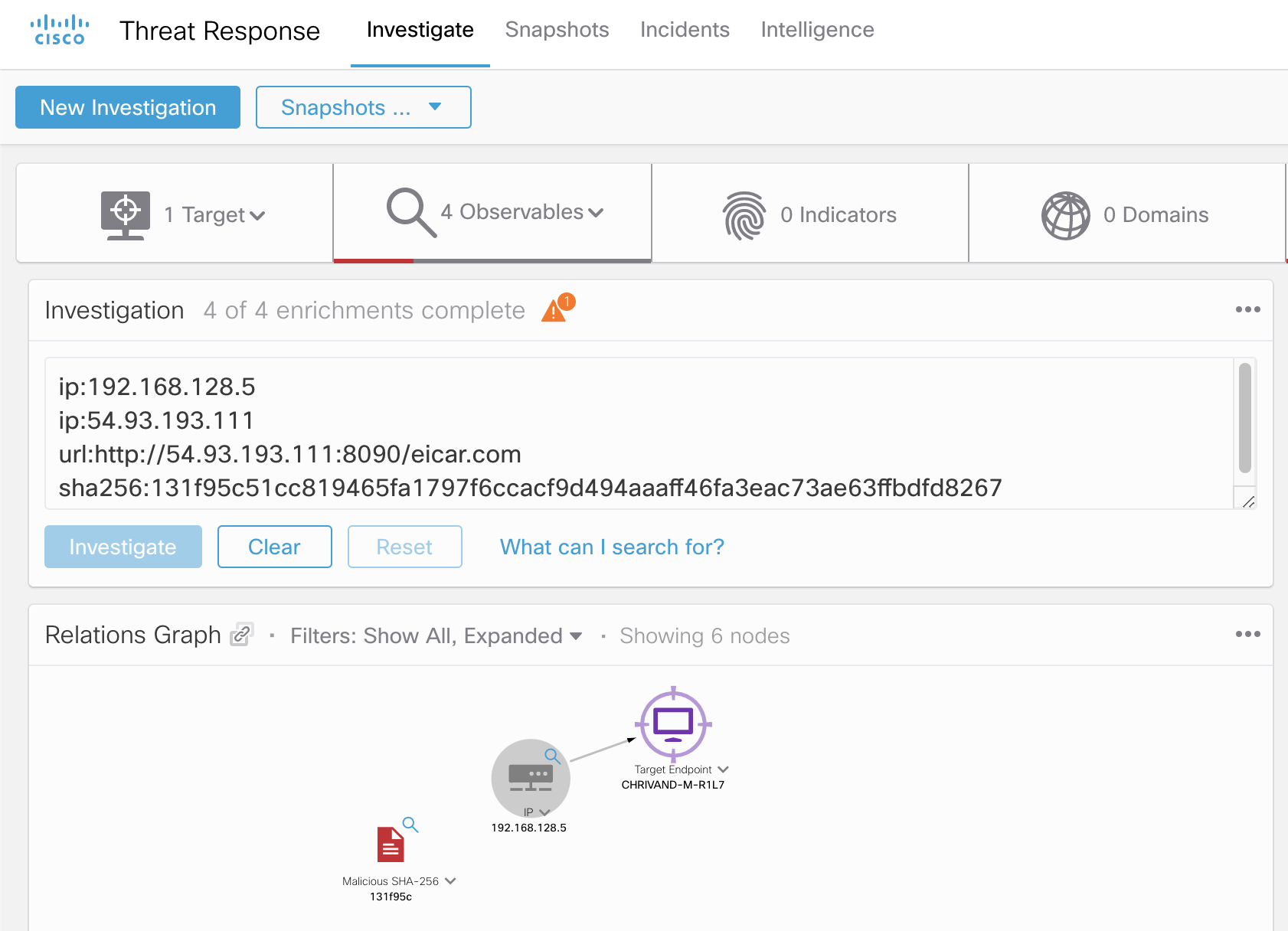Expand the IP node chevron menu

(544, 812)
